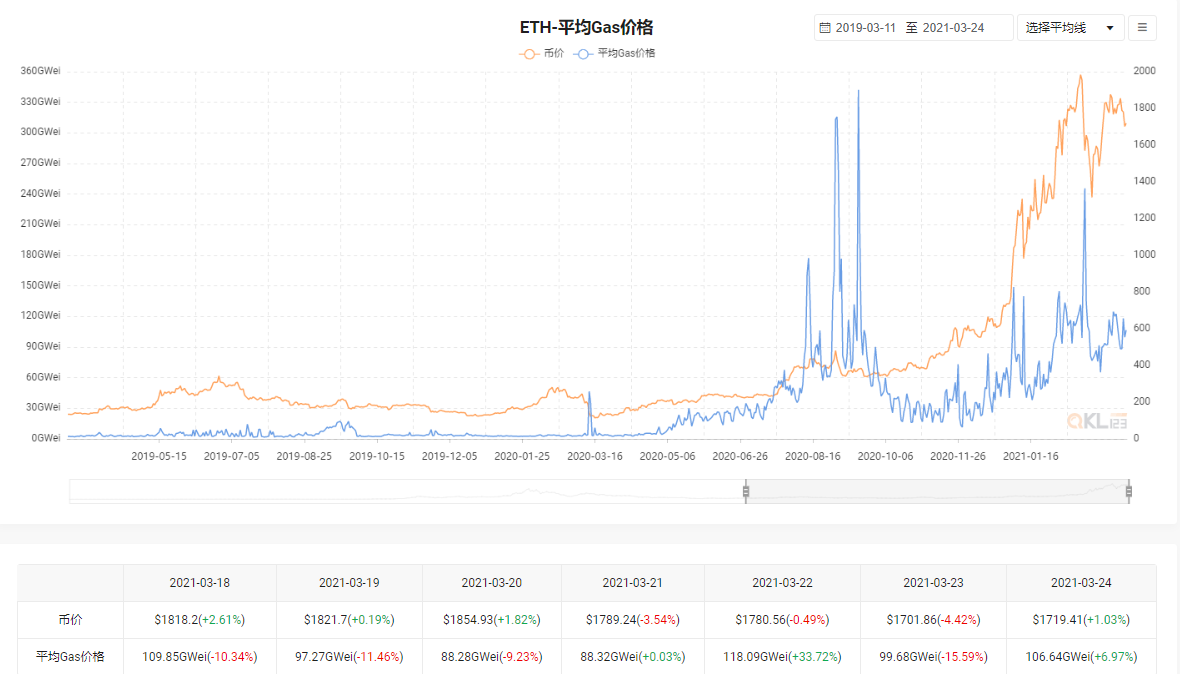
Task: Grab the right zoom slider handle
Action: click(x=1129, y=491)
